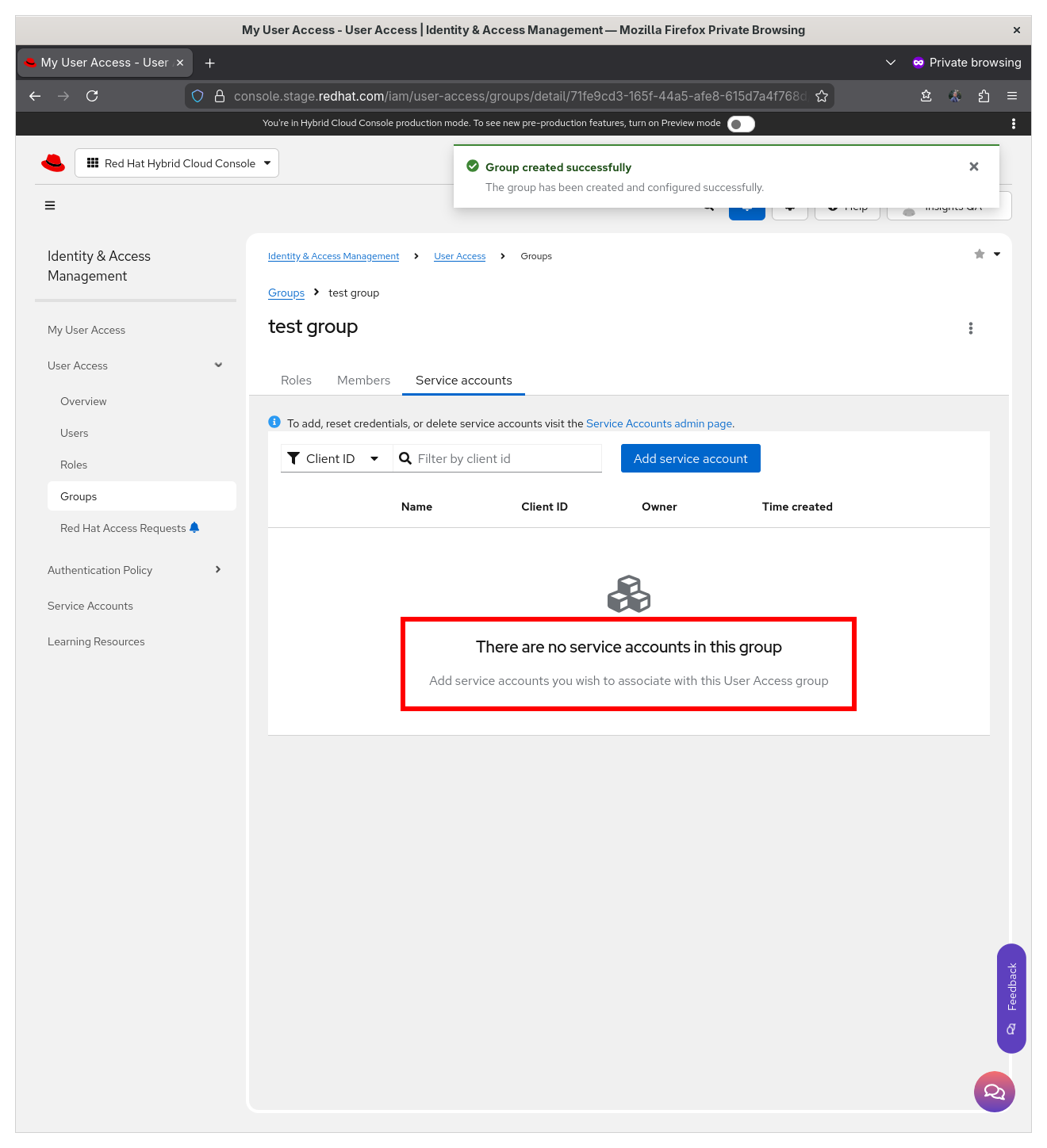Open preview banner kebab options menu
The width and height of the screenshot is (1047, 1148).
coord(1014,124)
